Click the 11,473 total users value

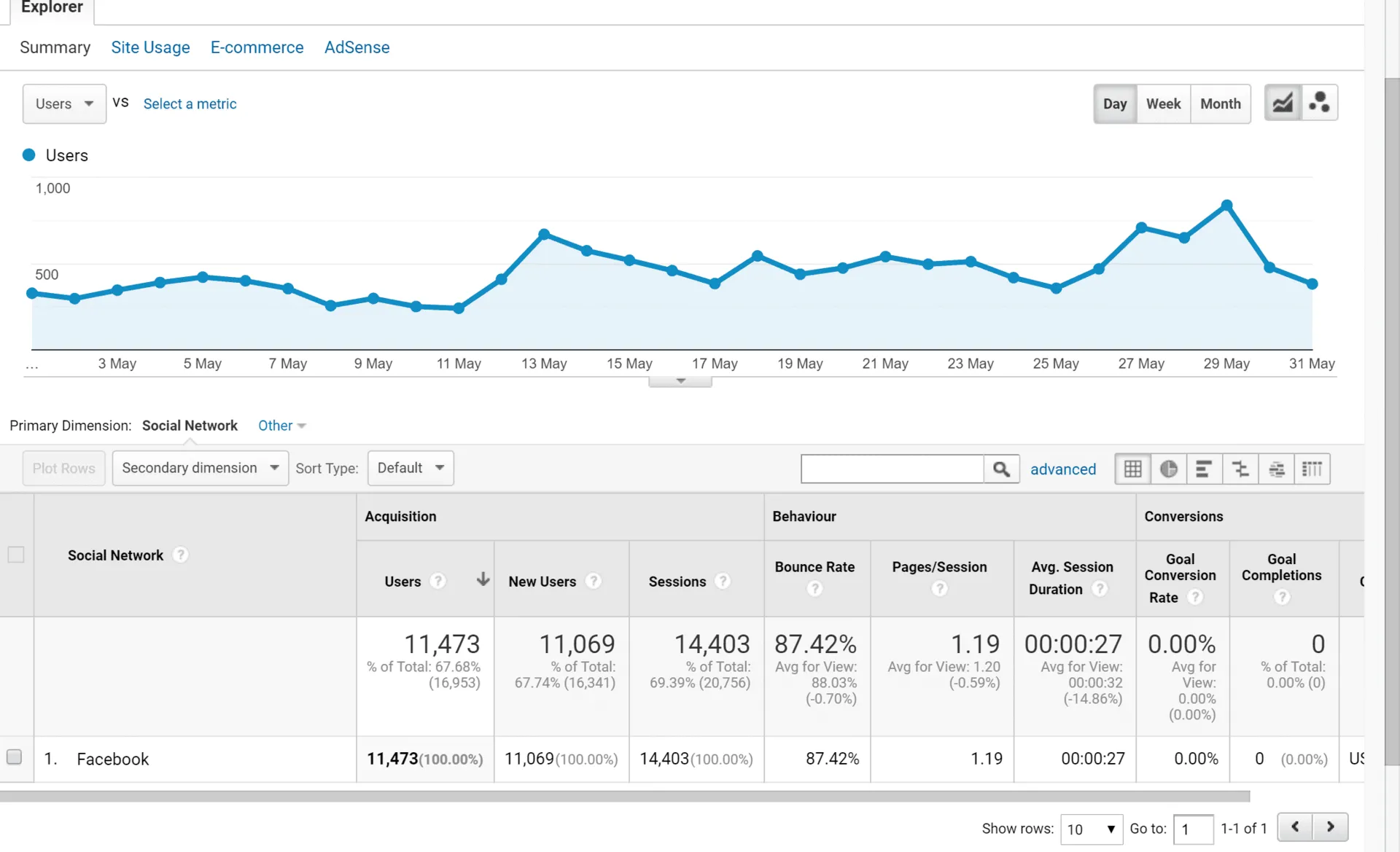coord(441,644)
